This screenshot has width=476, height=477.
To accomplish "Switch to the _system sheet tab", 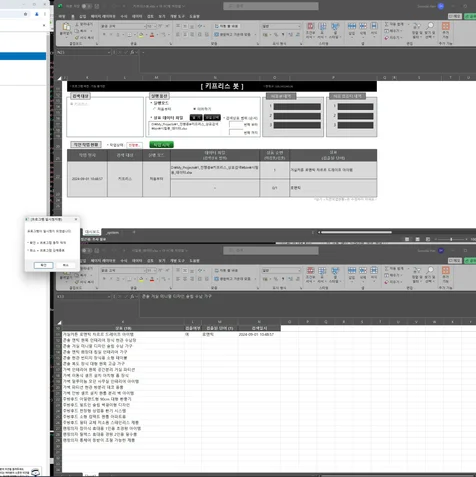I will [113, 232].
